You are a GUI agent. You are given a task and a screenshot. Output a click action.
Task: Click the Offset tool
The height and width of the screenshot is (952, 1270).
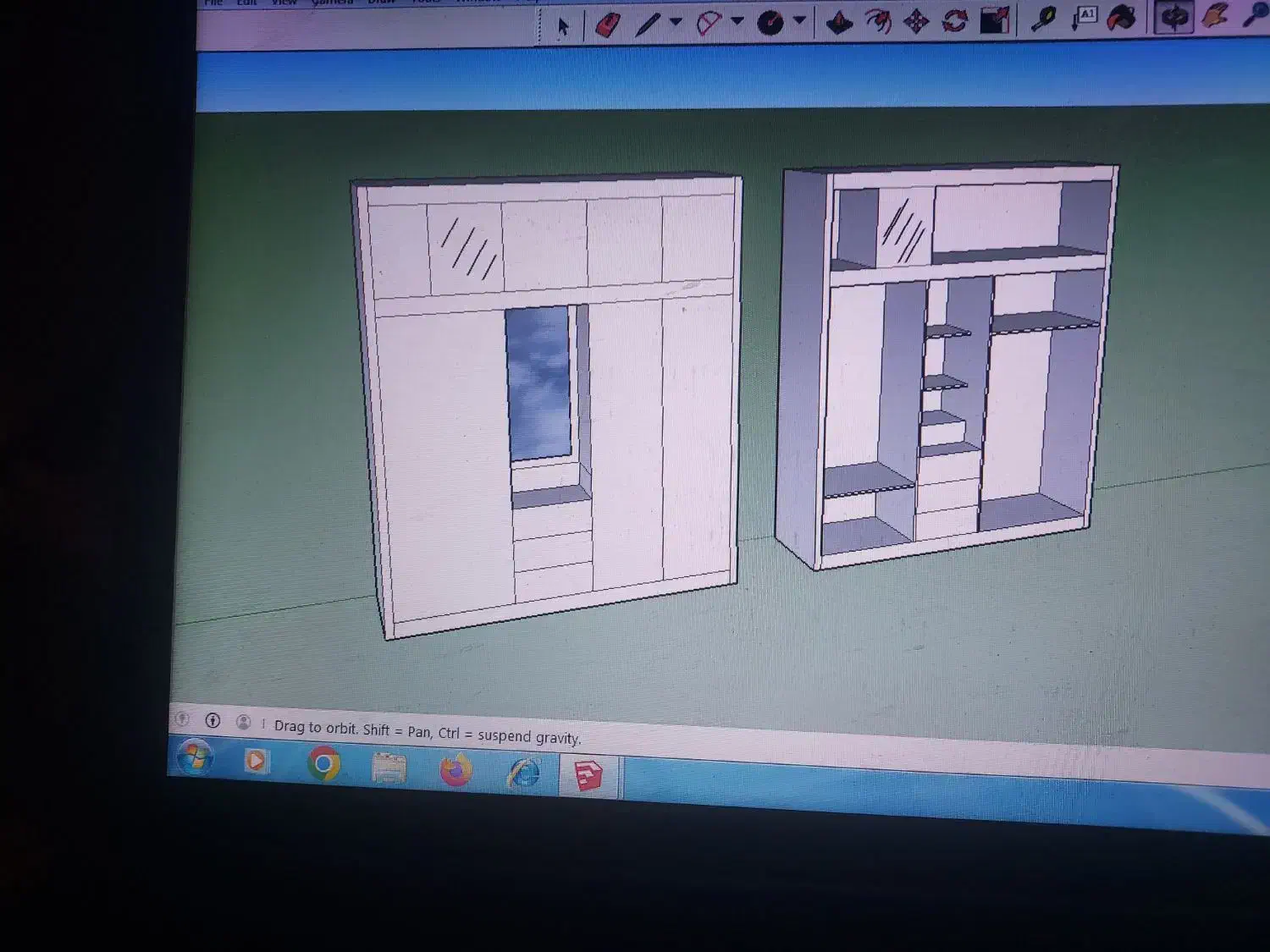coord(878,21)
